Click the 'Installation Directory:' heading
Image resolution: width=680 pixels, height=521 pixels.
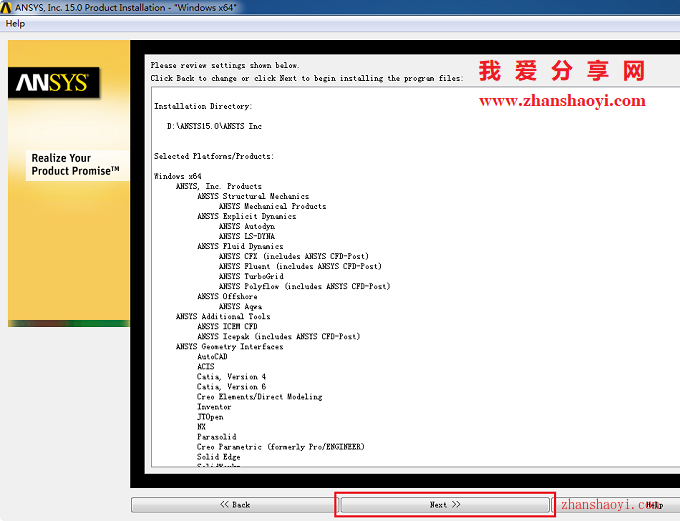point(203,106)
